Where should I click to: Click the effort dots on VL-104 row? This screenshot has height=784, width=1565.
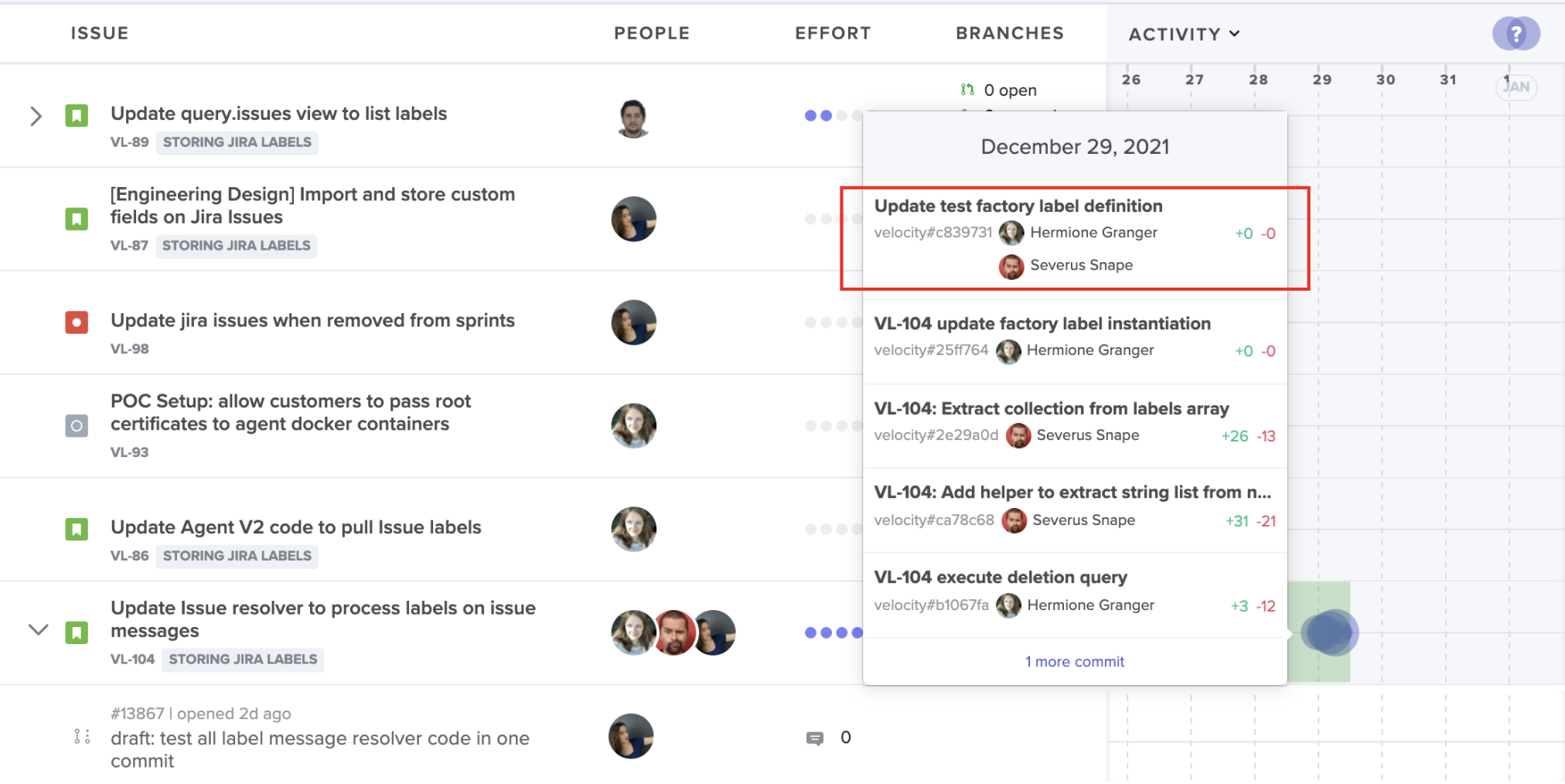pos(833,632)
